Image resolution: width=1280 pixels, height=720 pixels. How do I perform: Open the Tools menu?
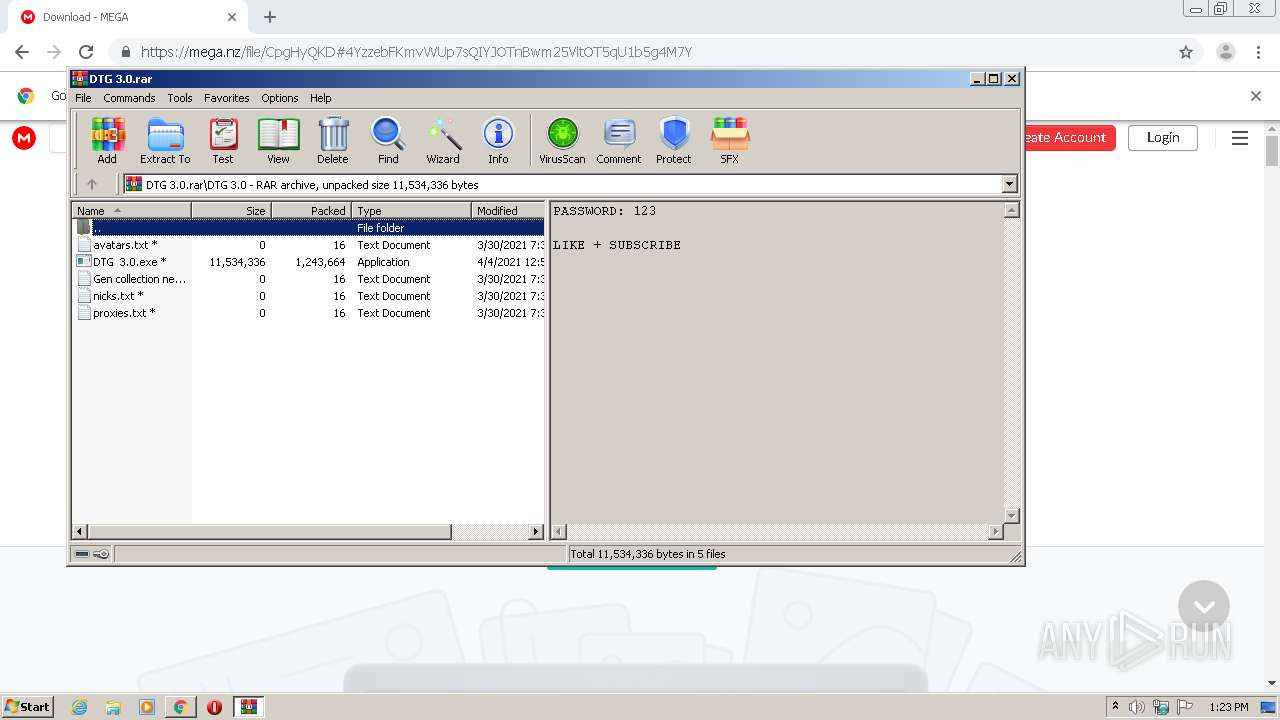click(180, 98)
